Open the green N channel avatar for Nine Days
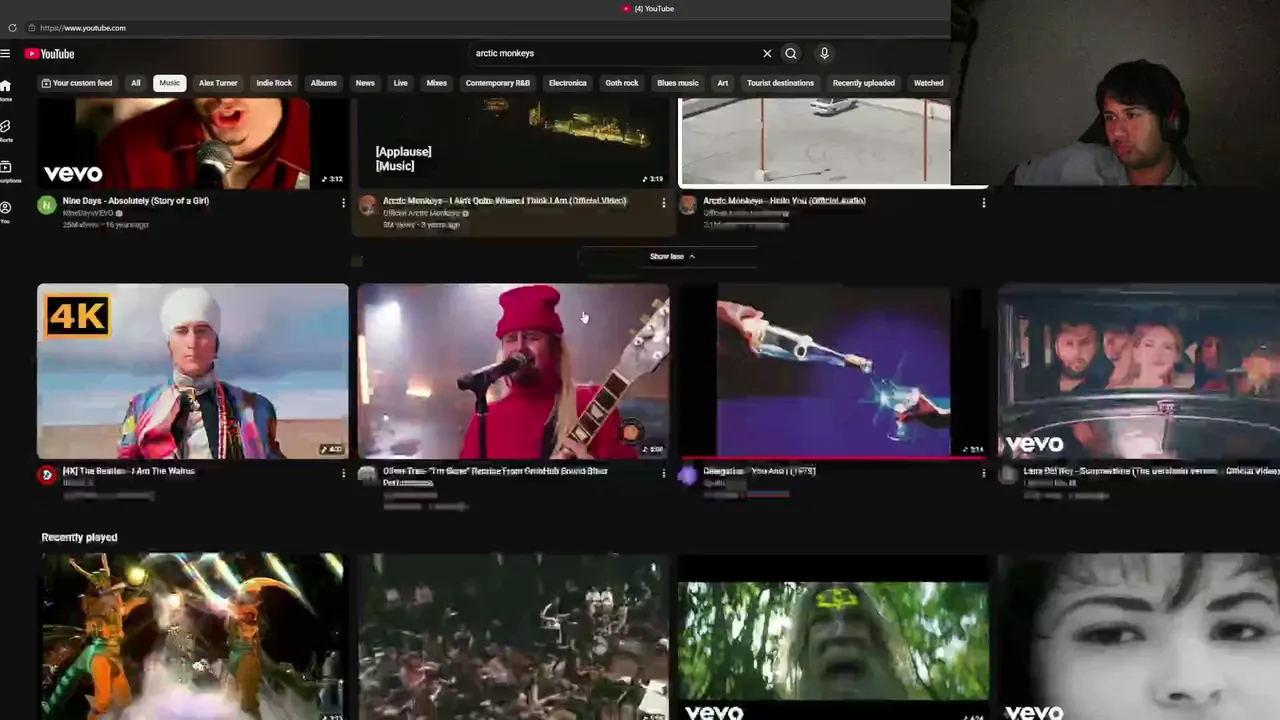This screenshot has height=720, width=1280. tap(46, 205)
